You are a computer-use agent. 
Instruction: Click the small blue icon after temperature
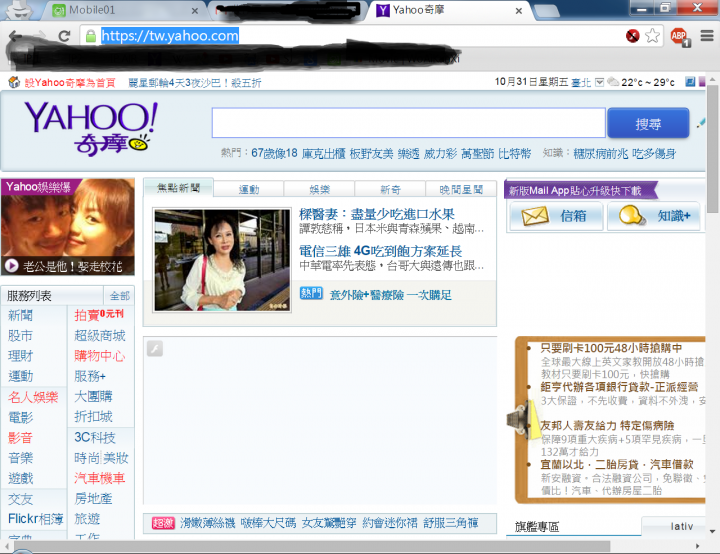pyautogui.click(x=690, y=82)
